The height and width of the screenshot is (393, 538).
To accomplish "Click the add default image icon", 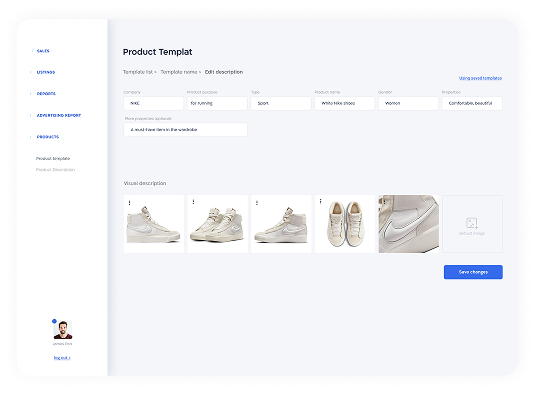I will point(472,223).
